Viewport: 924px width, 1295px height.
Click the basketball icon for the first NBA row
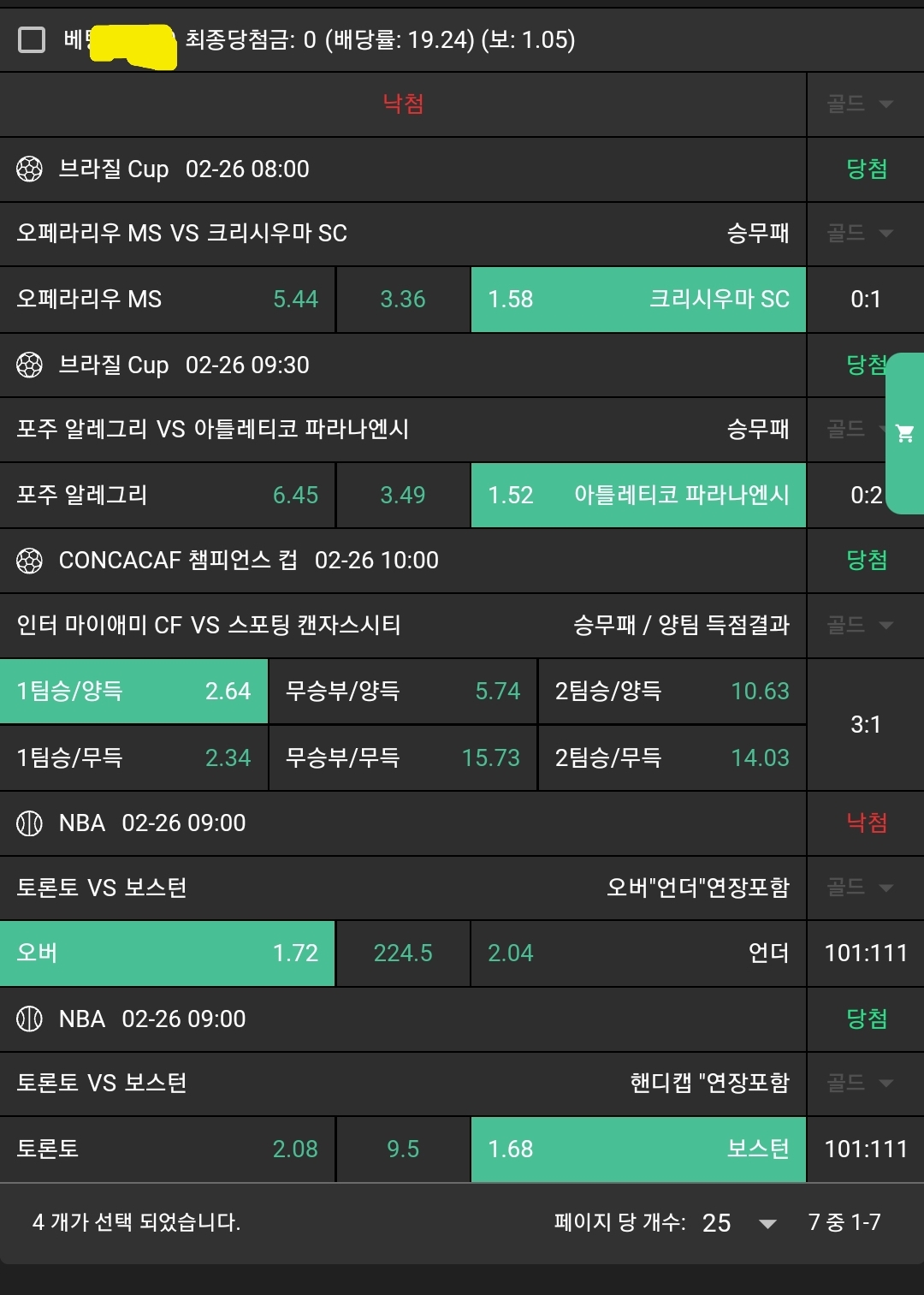click(x=30, y=823)
